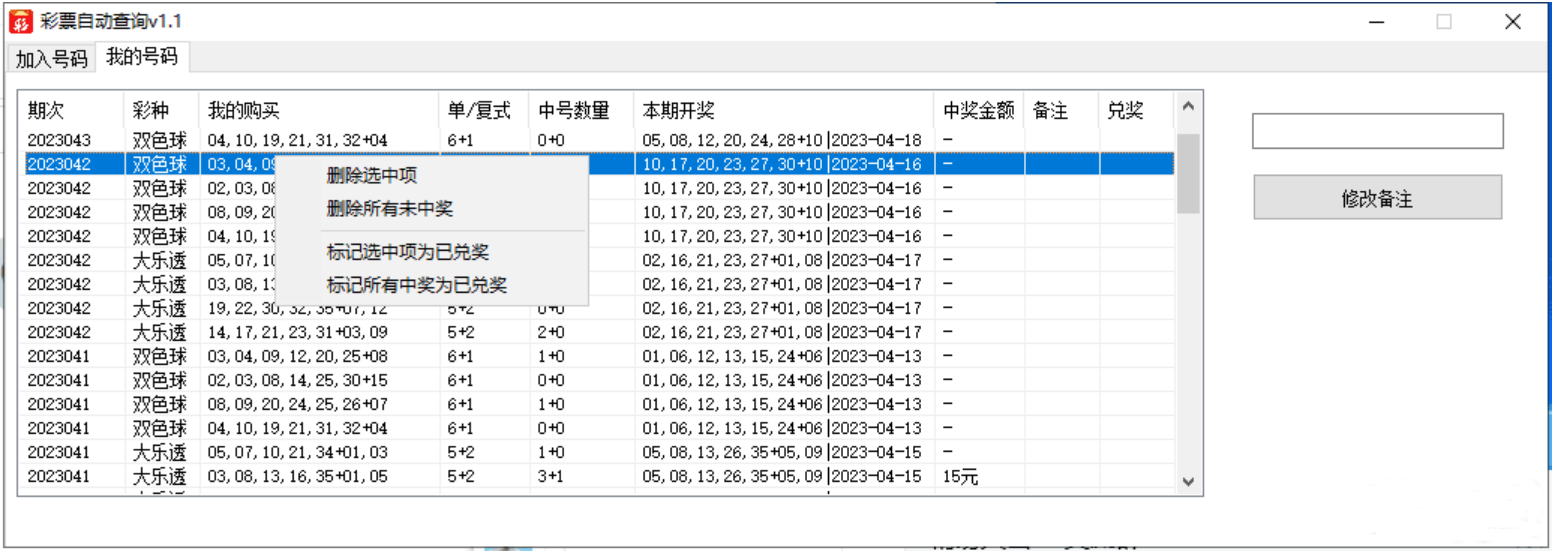Select the 我的号码 tab
Screen dimensions: 1554x551
[142, 57]
